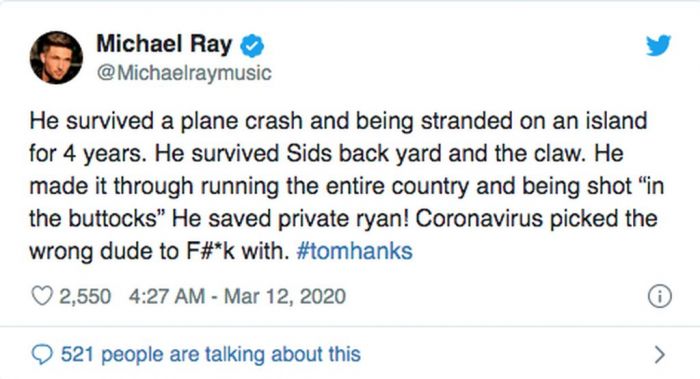This screenshot has height=379, width=700.
Task: Like the tweet with the heart icon
Action: (42, 296)
